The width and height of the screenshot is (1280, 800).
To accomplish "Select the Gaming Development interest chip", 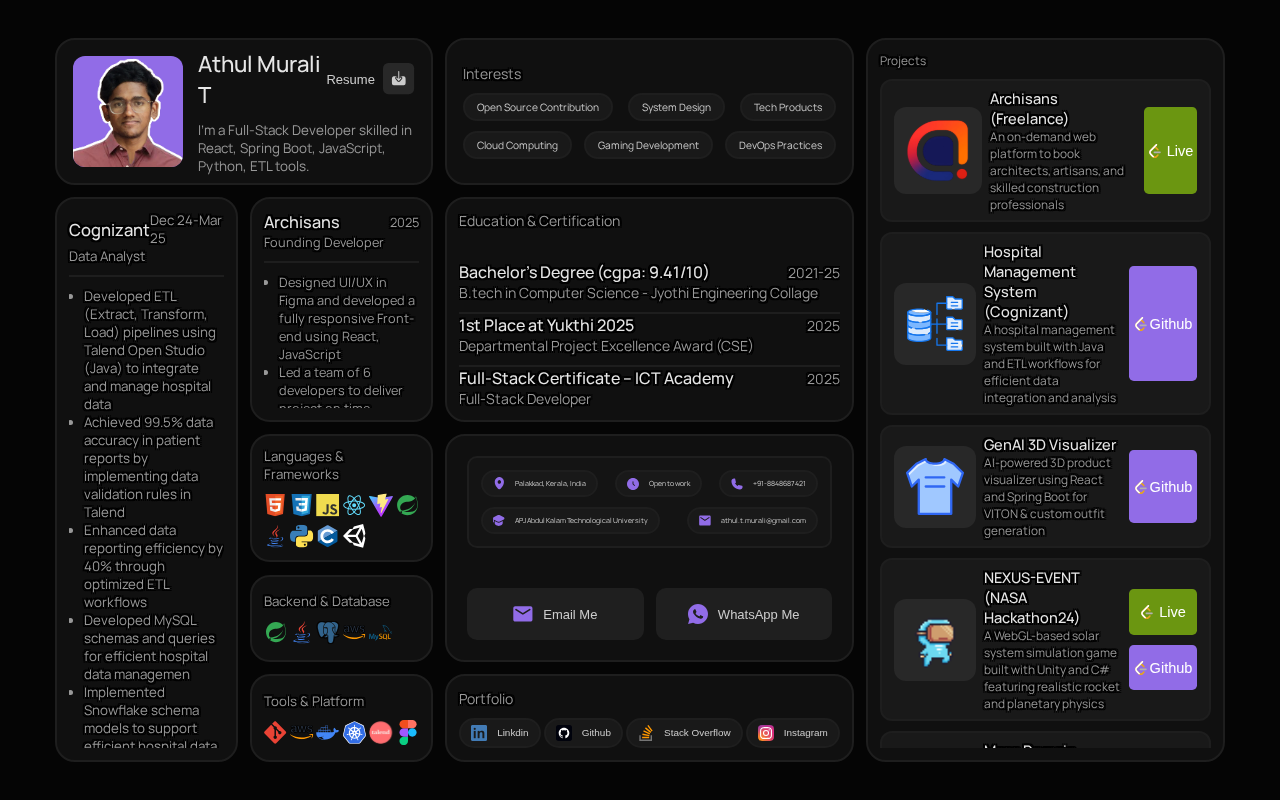I will (x=648, y=145).
